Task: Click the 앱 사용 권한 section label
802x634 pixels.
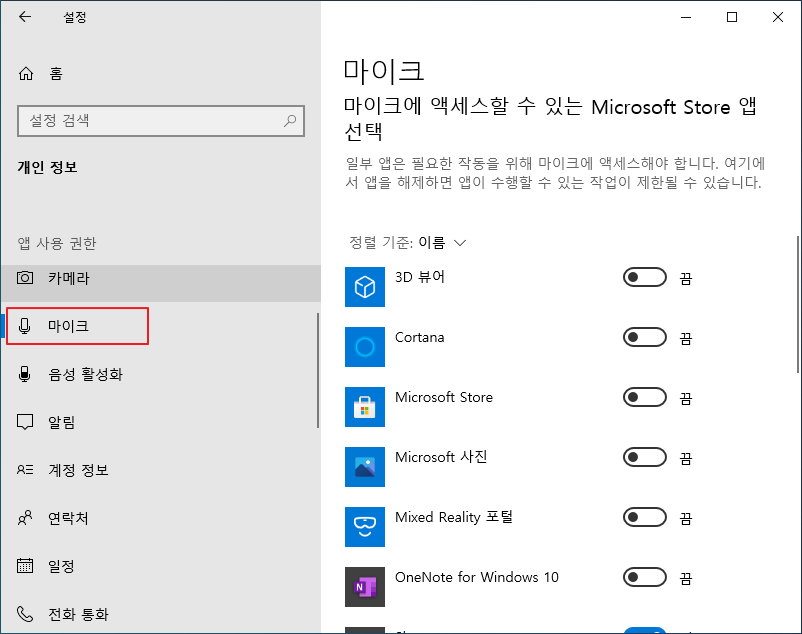Action: click(57, 243)
